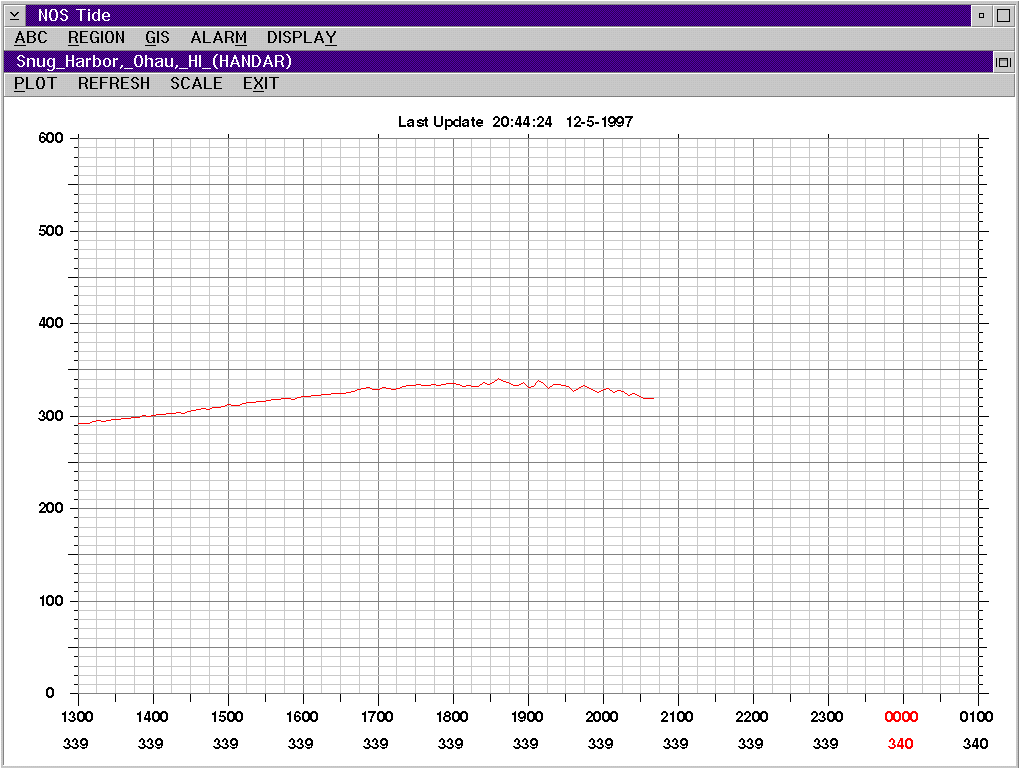
Task: Click the 0 label on the vertical axis
Action: pyautogui.click(x=50, y=693)
